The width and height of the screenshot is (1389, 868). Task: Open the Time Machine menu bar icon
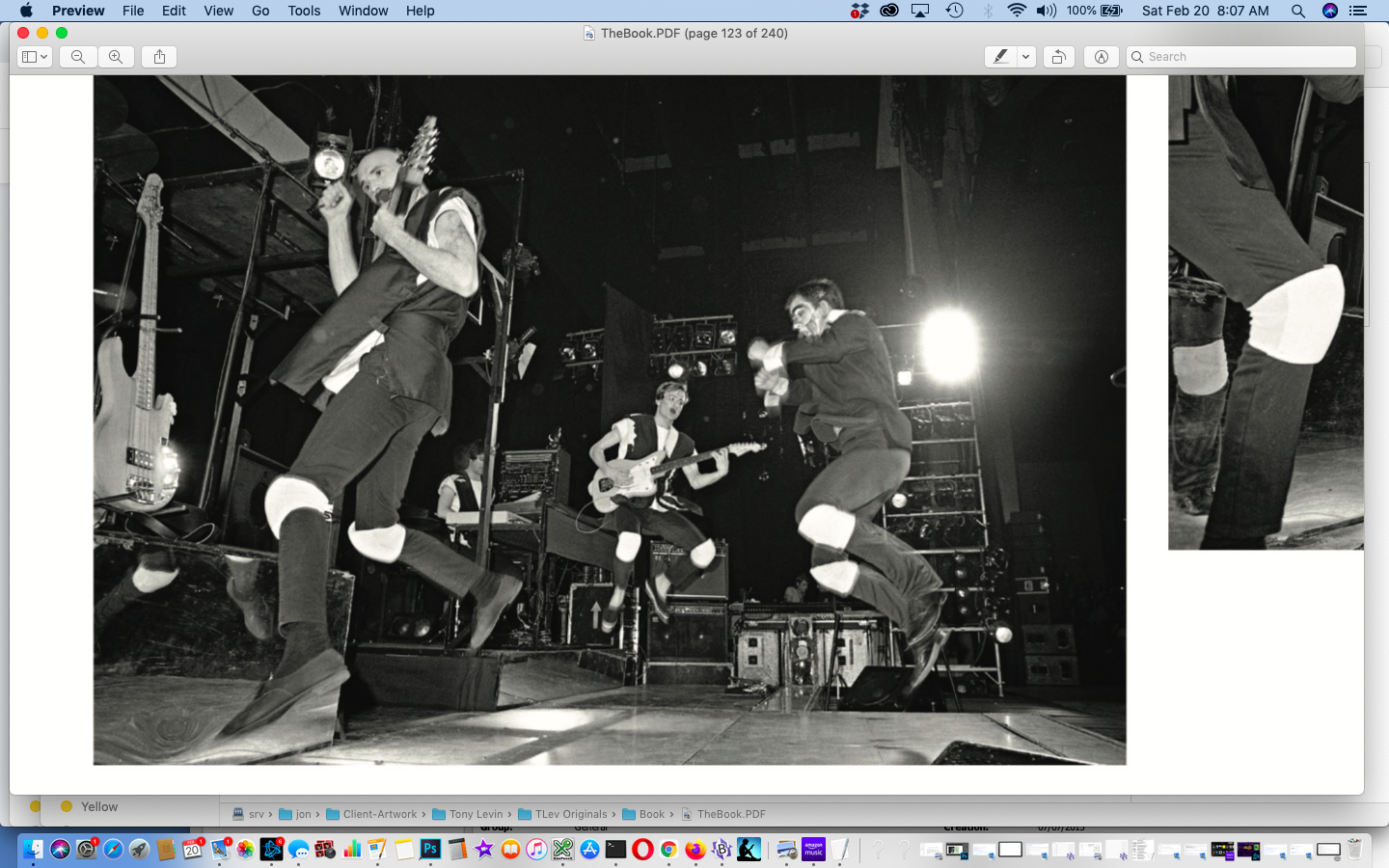(x=954, y=11)
